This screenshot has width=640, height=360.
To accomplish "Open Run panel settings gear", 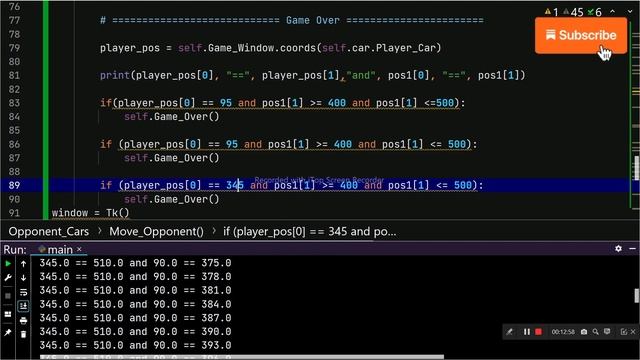I will [618, 248].
